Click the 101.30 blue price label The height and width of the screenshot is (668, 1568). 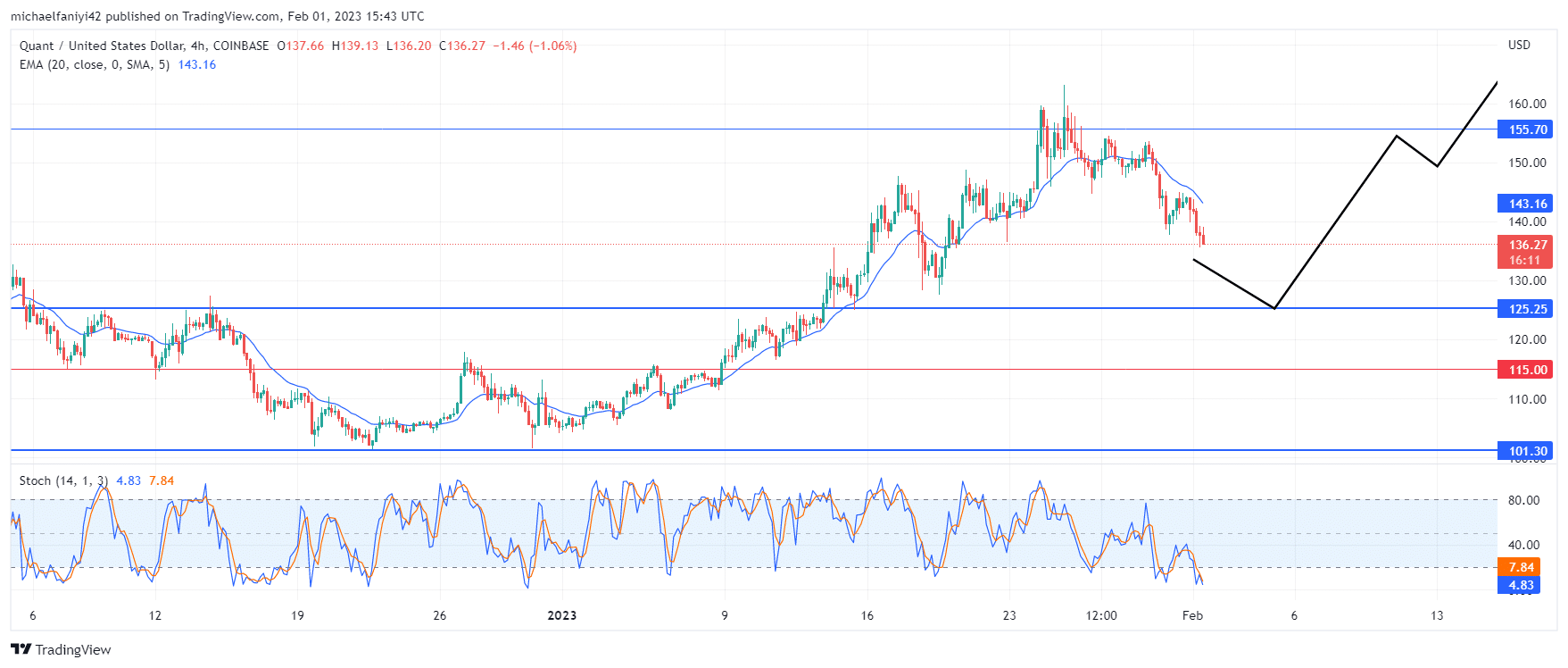tap(1527, 451)
